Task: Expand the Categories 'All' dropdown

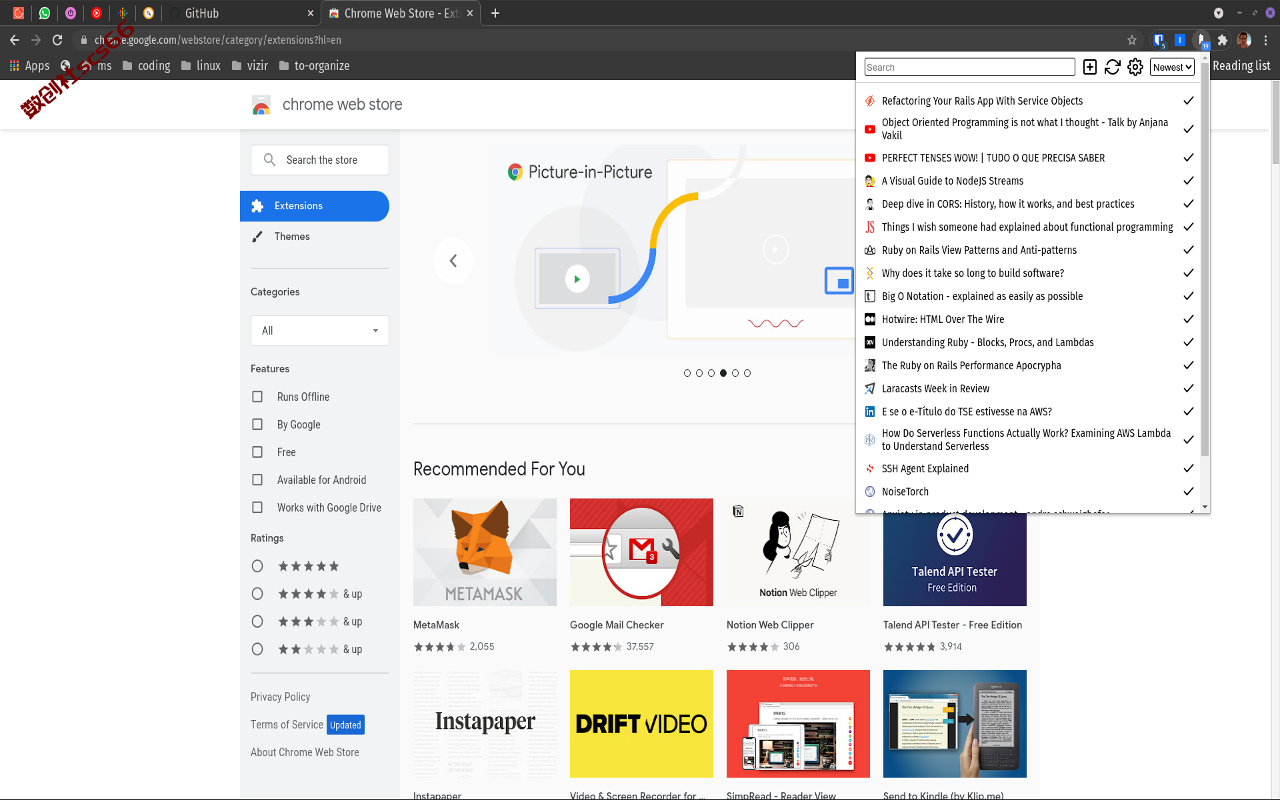Action: click(x=319, y=330)
